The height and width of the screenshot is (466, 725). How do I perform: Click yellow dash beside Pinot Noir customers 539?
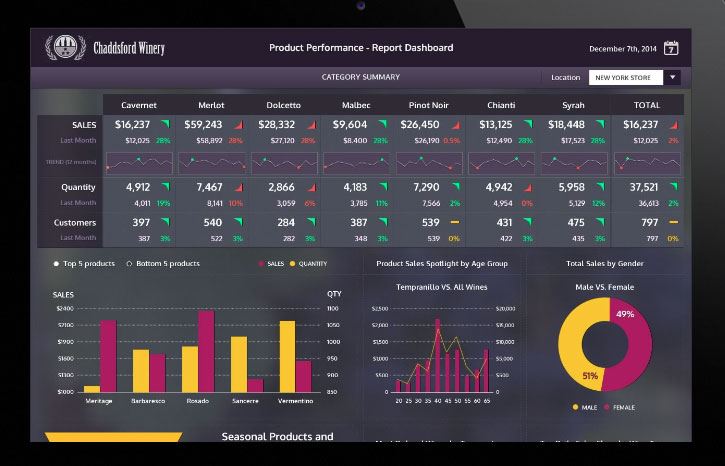[x=455, y=222]
